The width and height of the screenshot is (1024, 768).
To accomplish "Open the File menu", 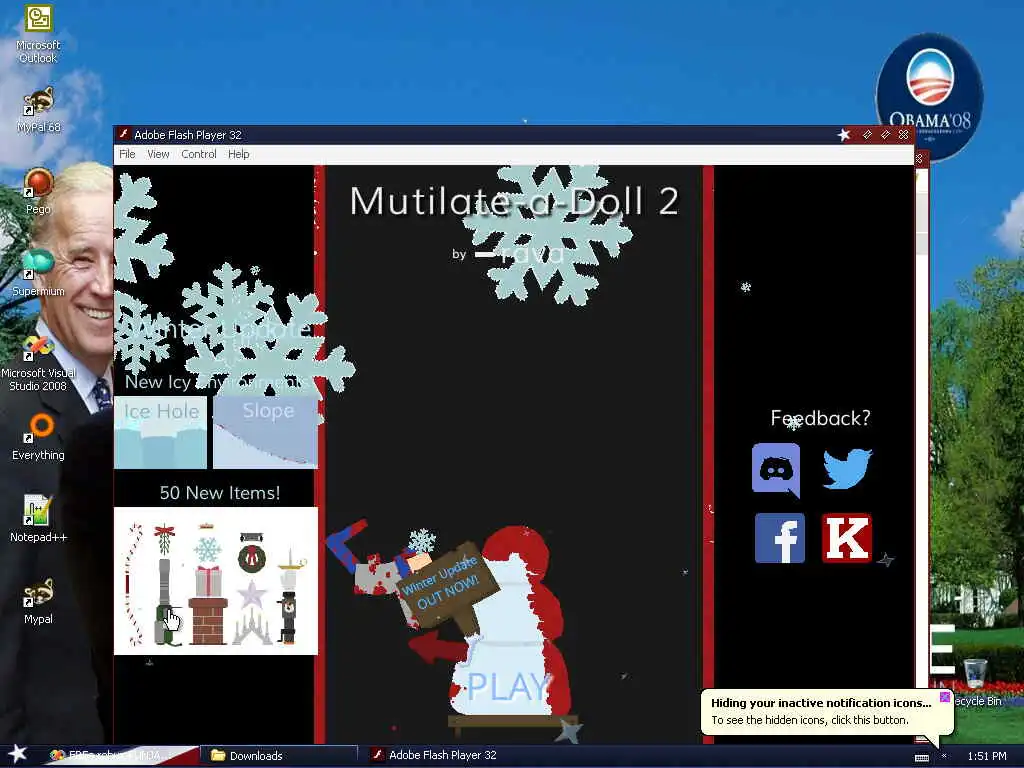I will point(127,154).
